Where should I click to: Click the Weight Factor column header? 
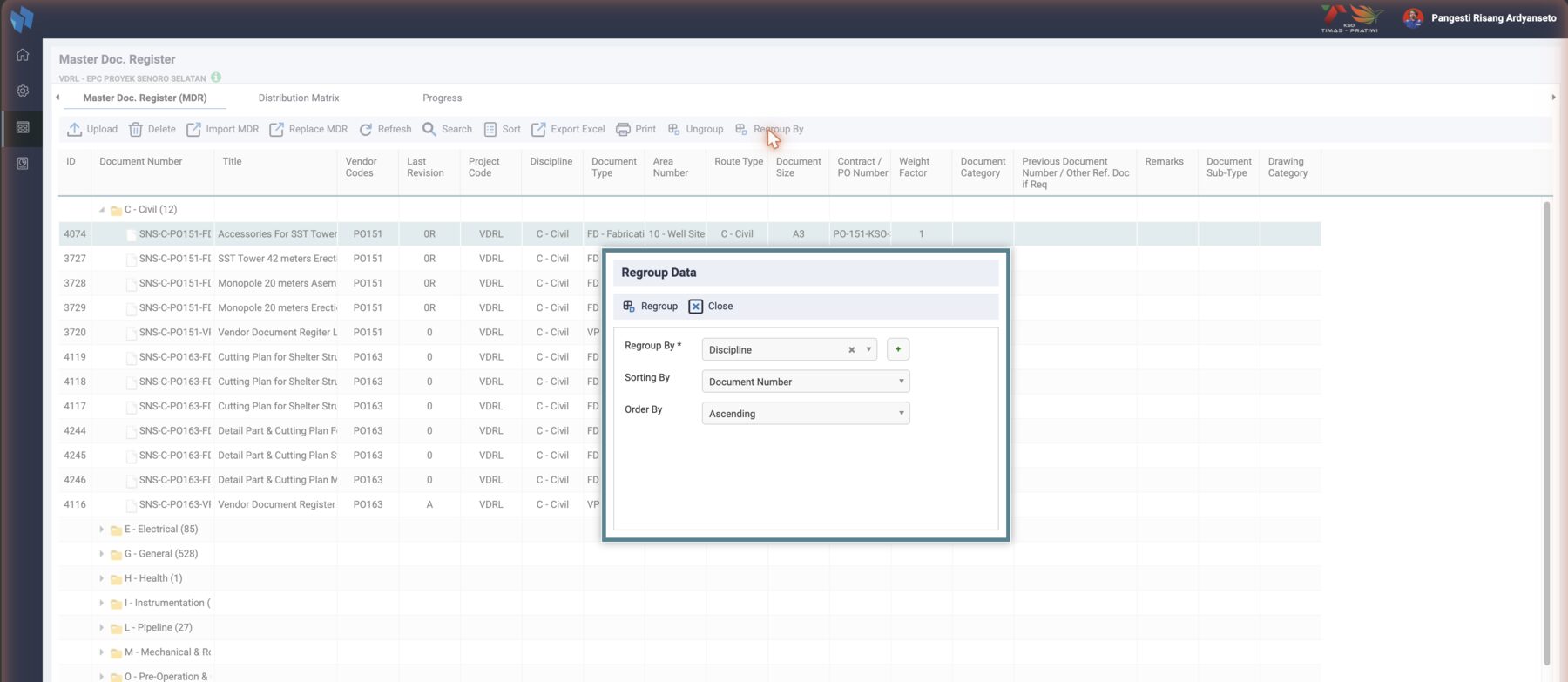pyautogui.click(x=922, y=172)
